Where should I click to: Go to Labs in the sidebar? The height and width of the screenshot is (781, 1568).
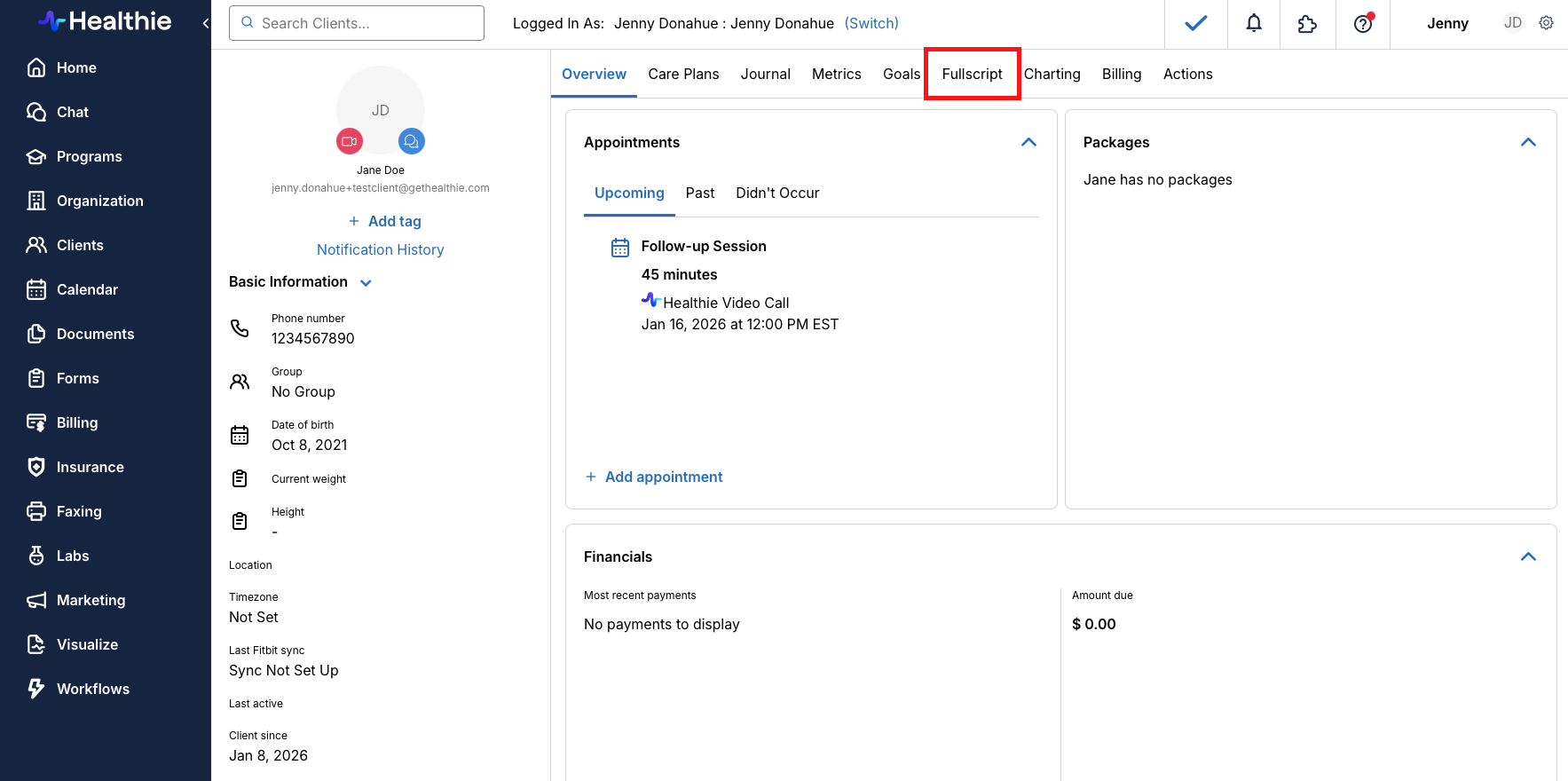(73, 556)
